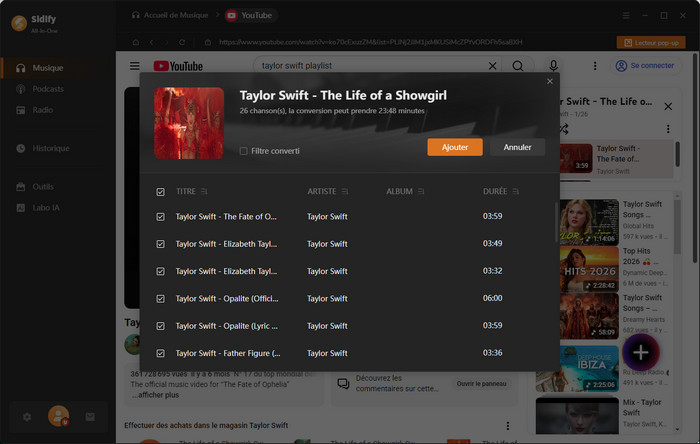Viewport: 700px width, 444px height.
Task: Open Podcasts in the Sidify sidebar
Action: coord(48,89)
